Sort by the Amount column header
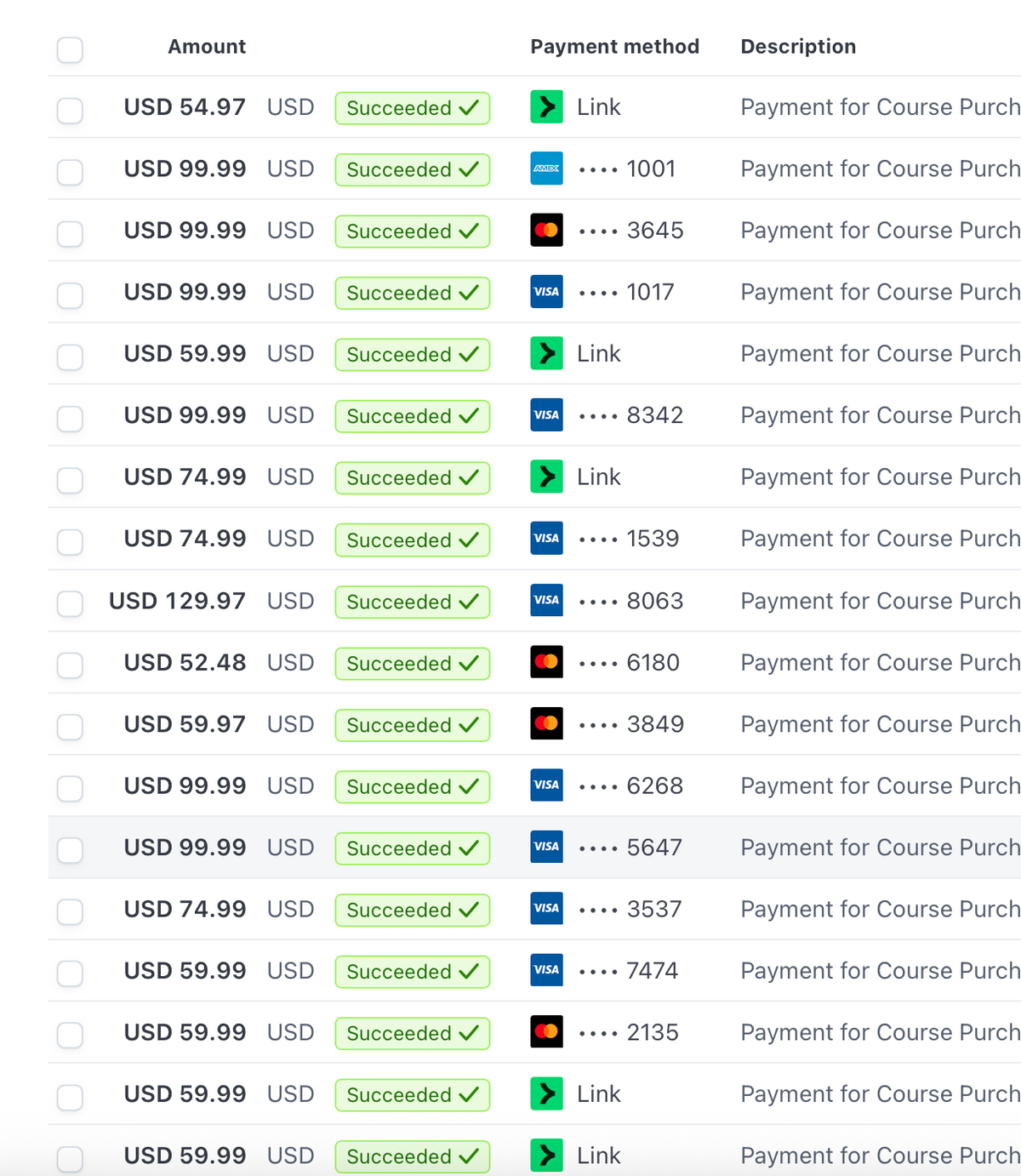 (207, 47)
